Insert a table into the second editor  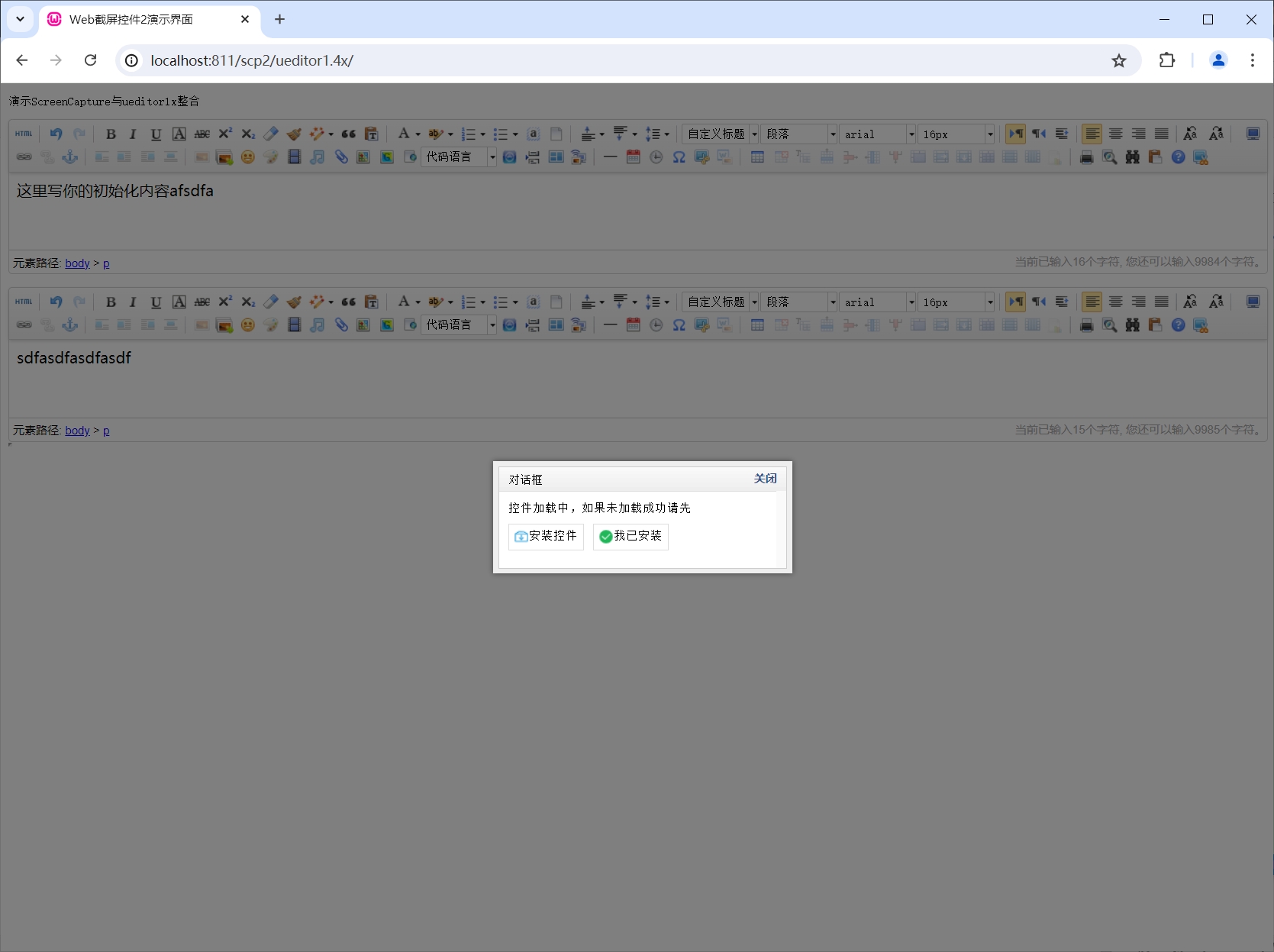757,324
